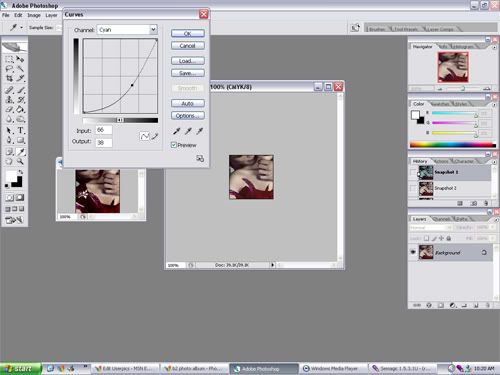
Task: Open the Image menu
Action: pyautogui.click(x=34, y=15)
